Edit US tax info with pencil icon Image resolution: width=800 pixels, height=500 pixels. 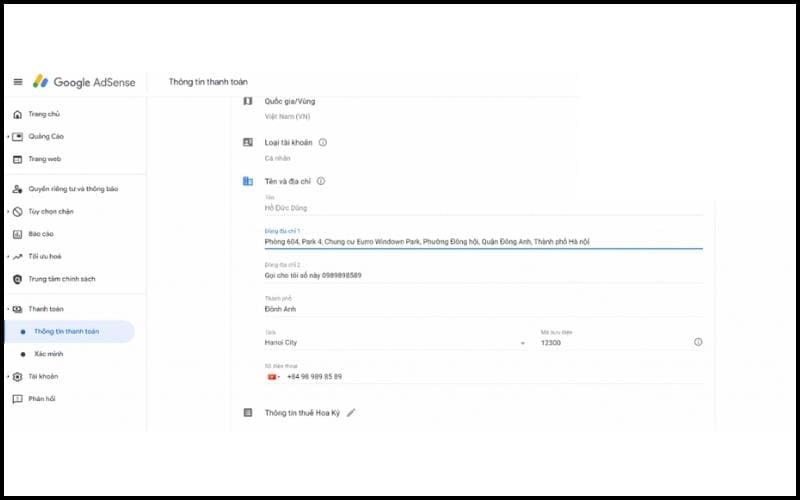point(351,413)
